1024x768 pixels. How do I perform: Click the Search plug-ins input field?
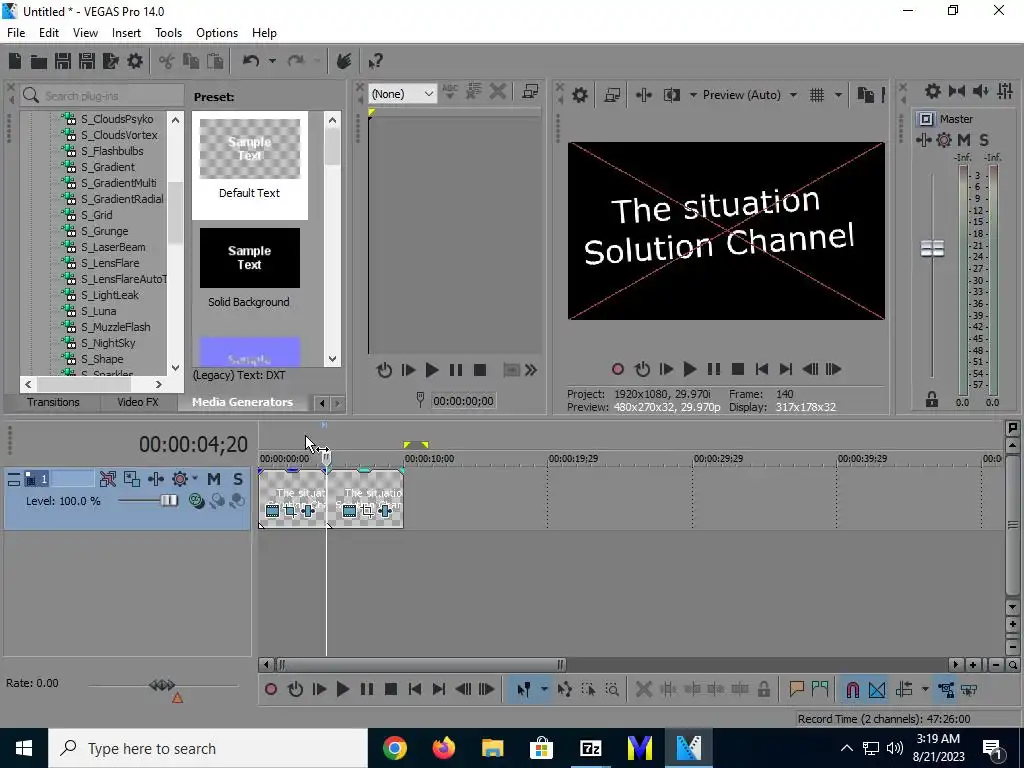(x=102, y=96)
